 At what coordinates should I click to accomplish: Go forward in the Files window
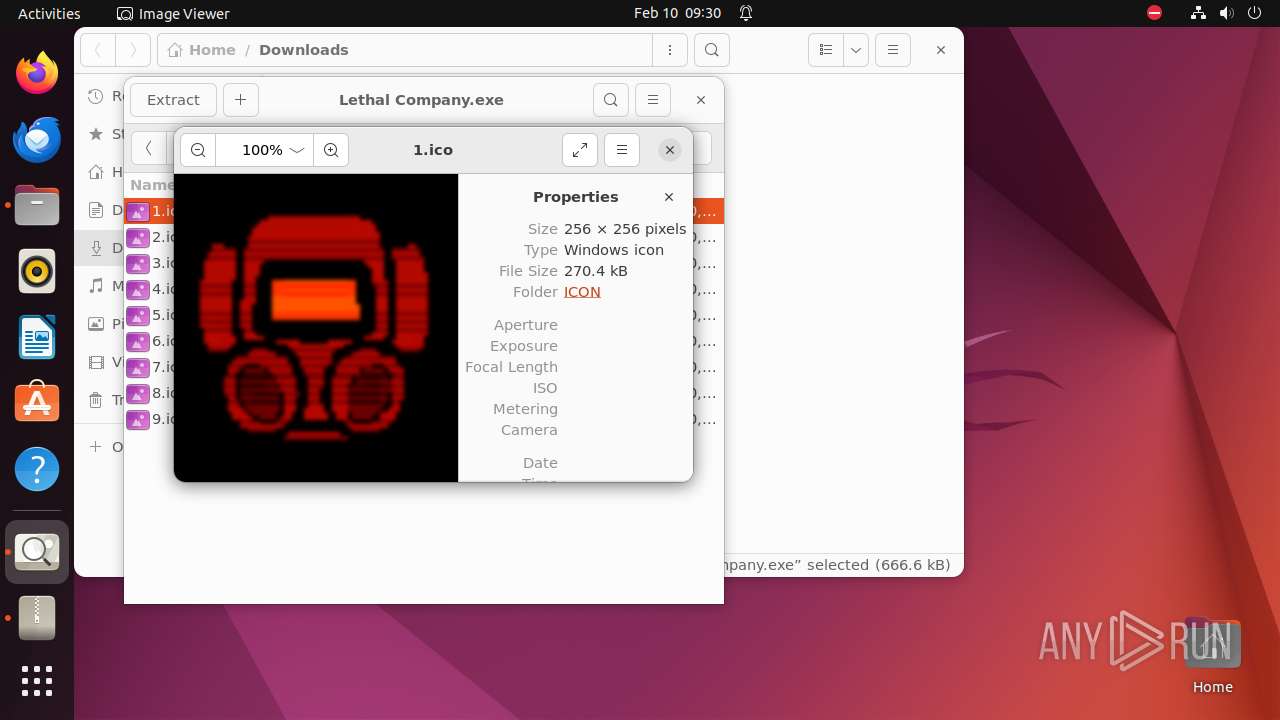point(133,50)
